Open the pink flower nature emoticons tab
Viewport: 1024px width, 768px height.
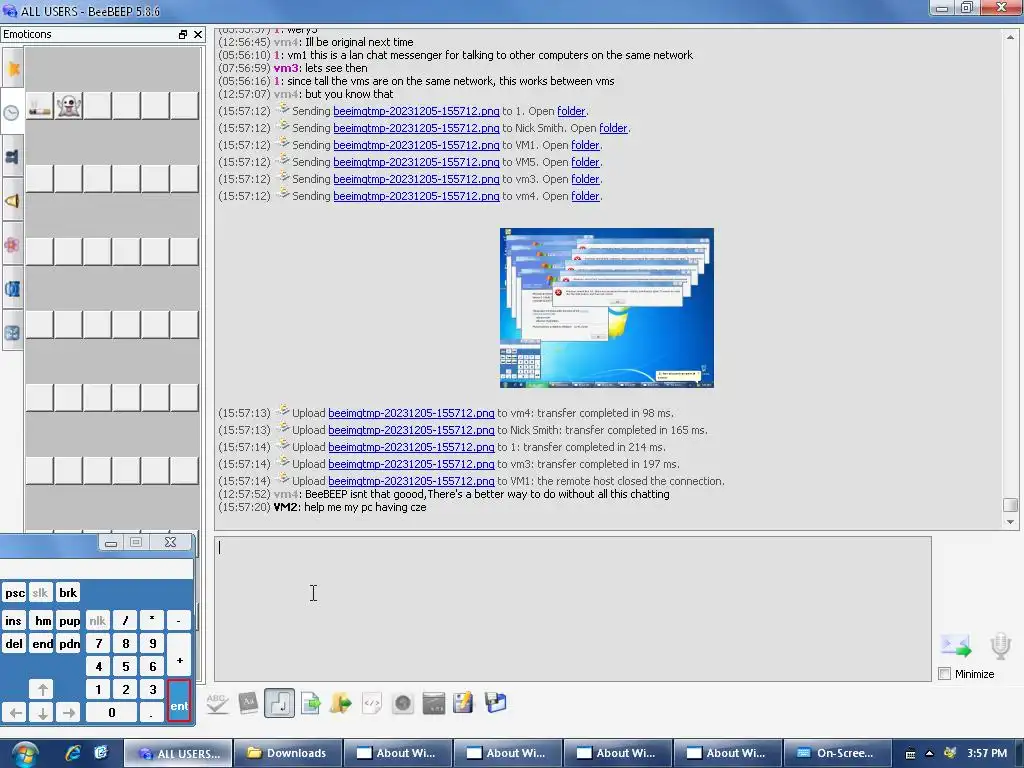tap(12, 245)
